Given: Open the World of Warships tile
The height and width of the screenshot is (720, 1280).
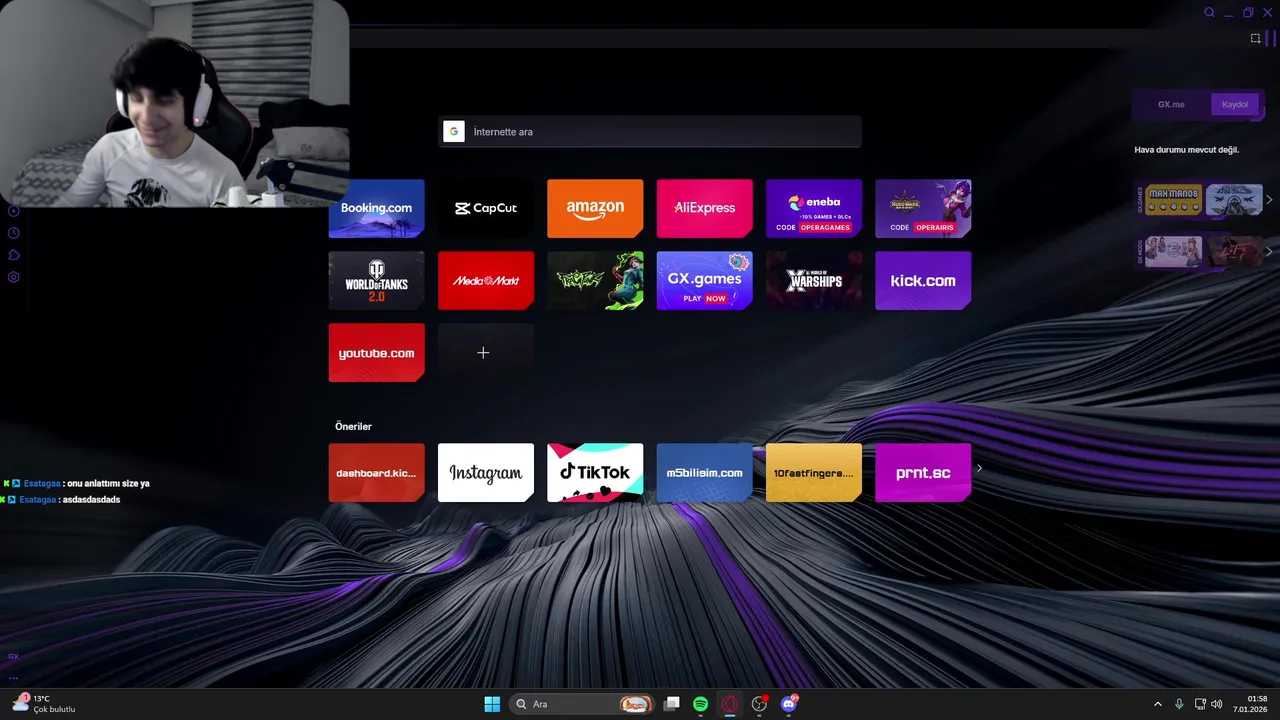Looking at the screenshot, I should point(814,280).
